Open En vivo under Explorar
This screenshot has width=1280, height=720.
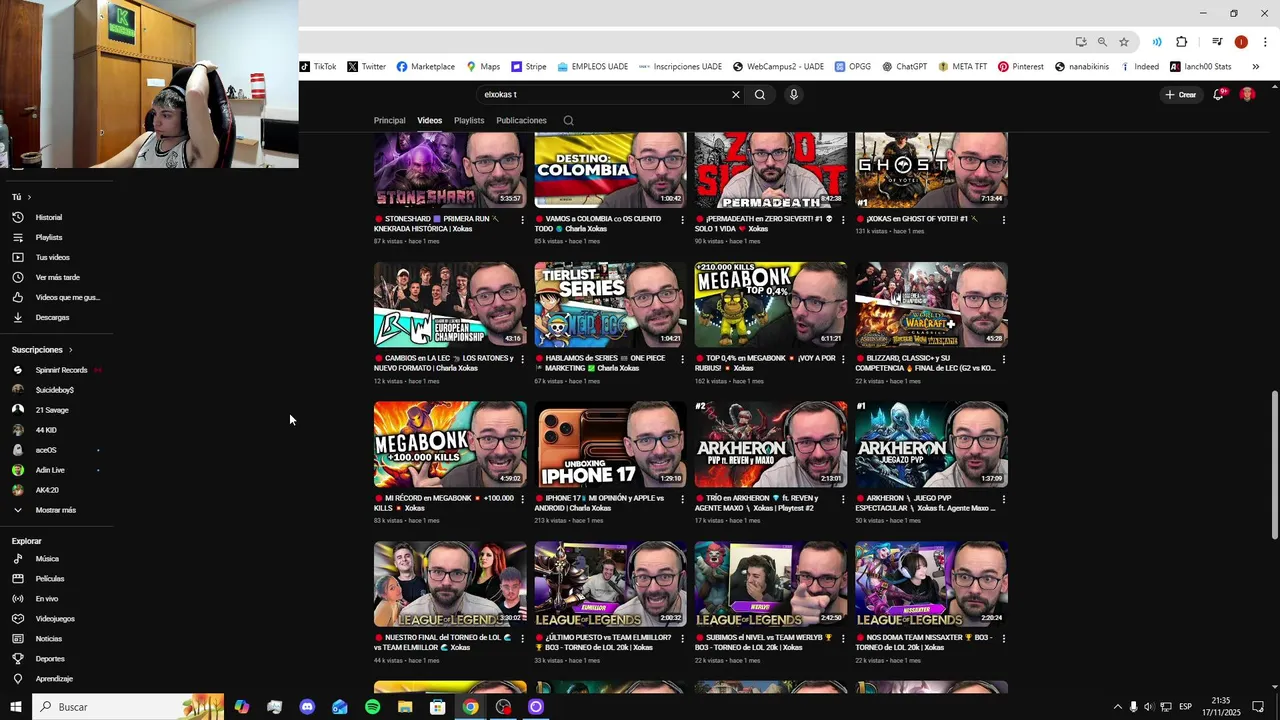tap(46, 599)
